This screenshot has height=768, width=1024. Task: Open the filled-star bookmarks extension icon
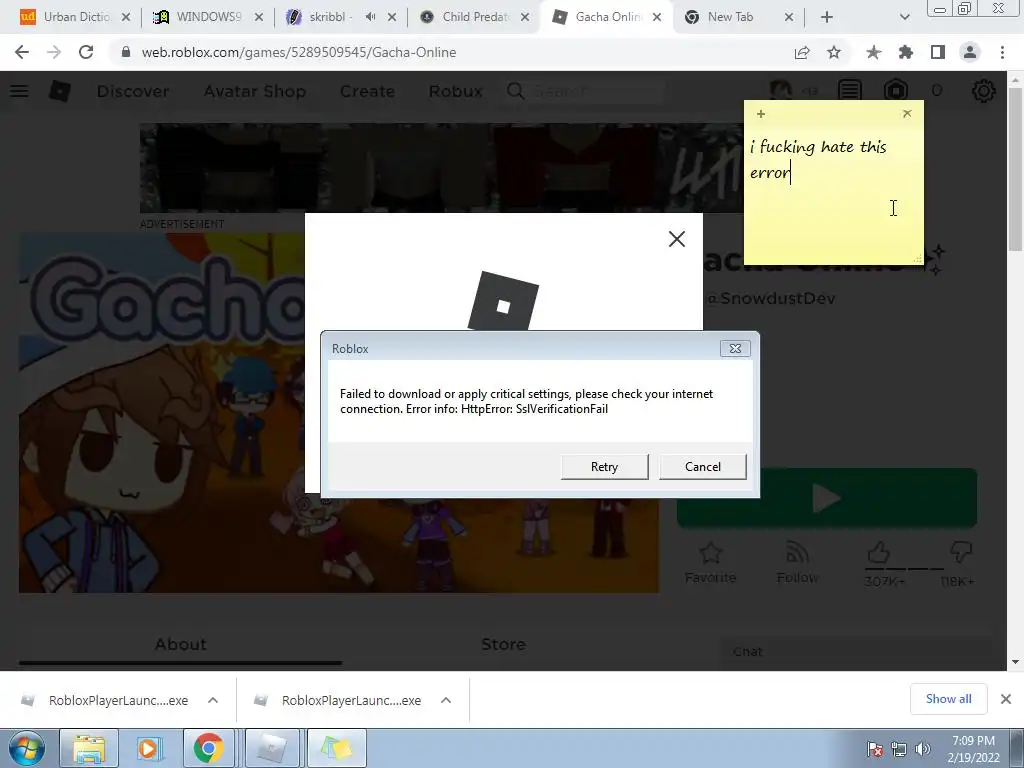873,52
